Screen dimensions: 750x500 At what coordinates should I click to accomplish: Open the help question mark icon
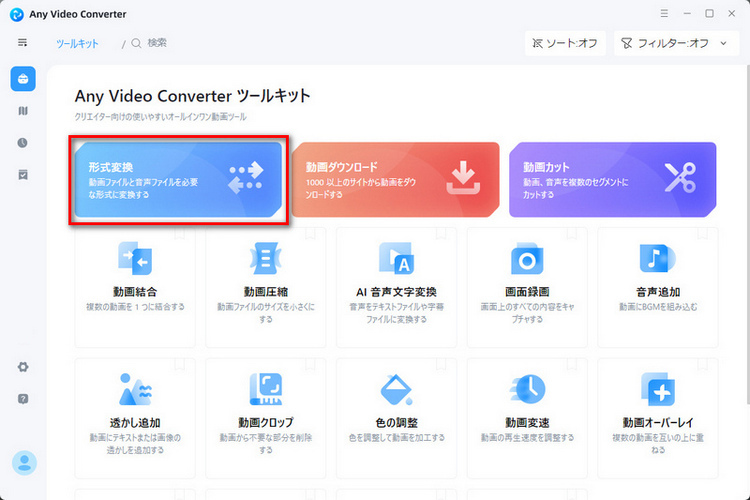pyautogui.click(x=23, y=399)
